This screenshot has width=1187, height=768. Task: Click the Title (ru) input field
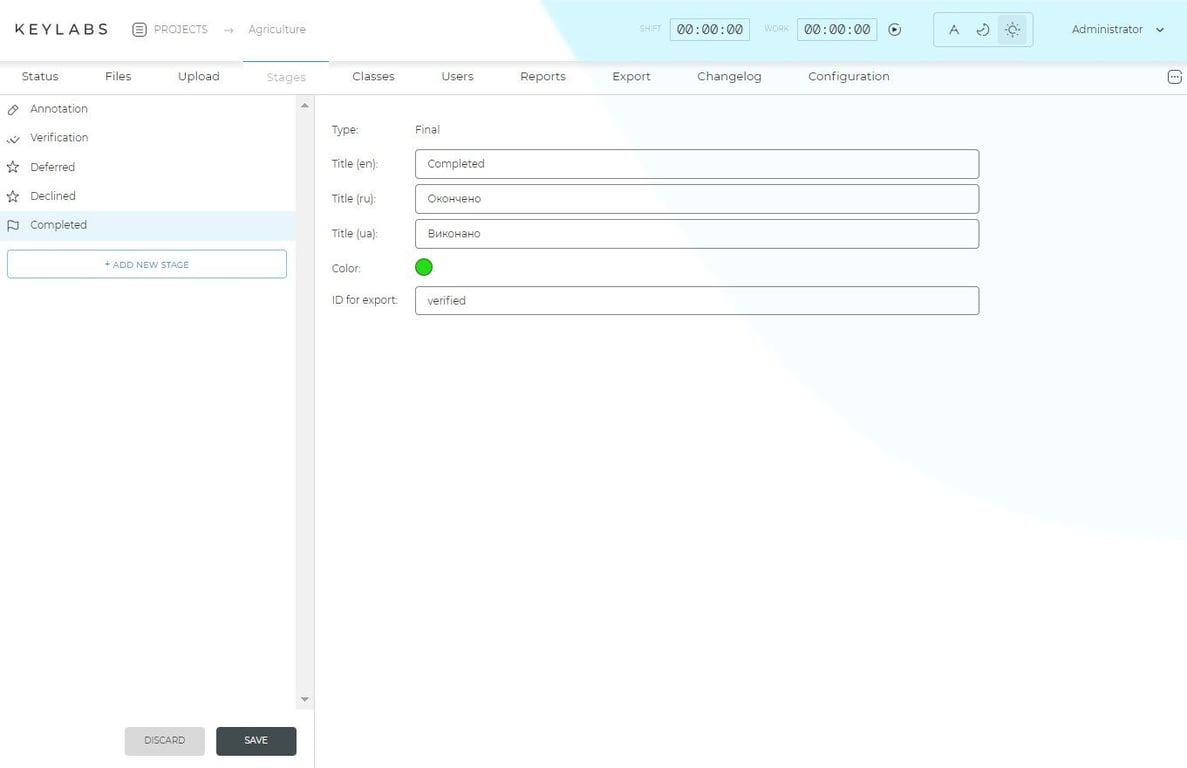pos(696,199)
